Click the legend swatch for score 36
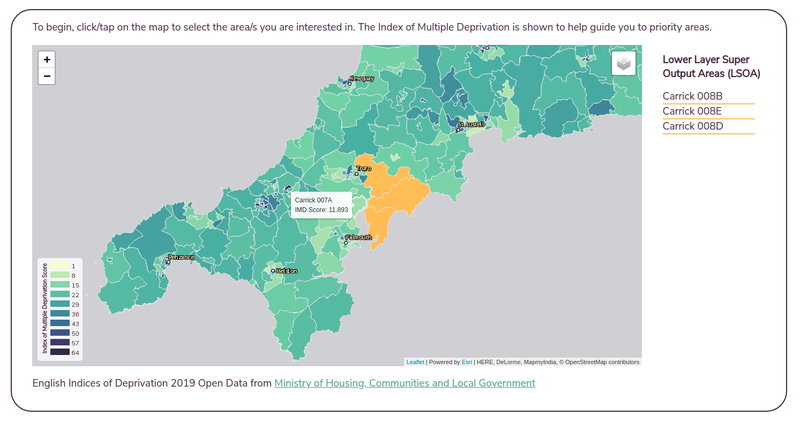This screenshot has height=423, width=800. tap(61, 314)
